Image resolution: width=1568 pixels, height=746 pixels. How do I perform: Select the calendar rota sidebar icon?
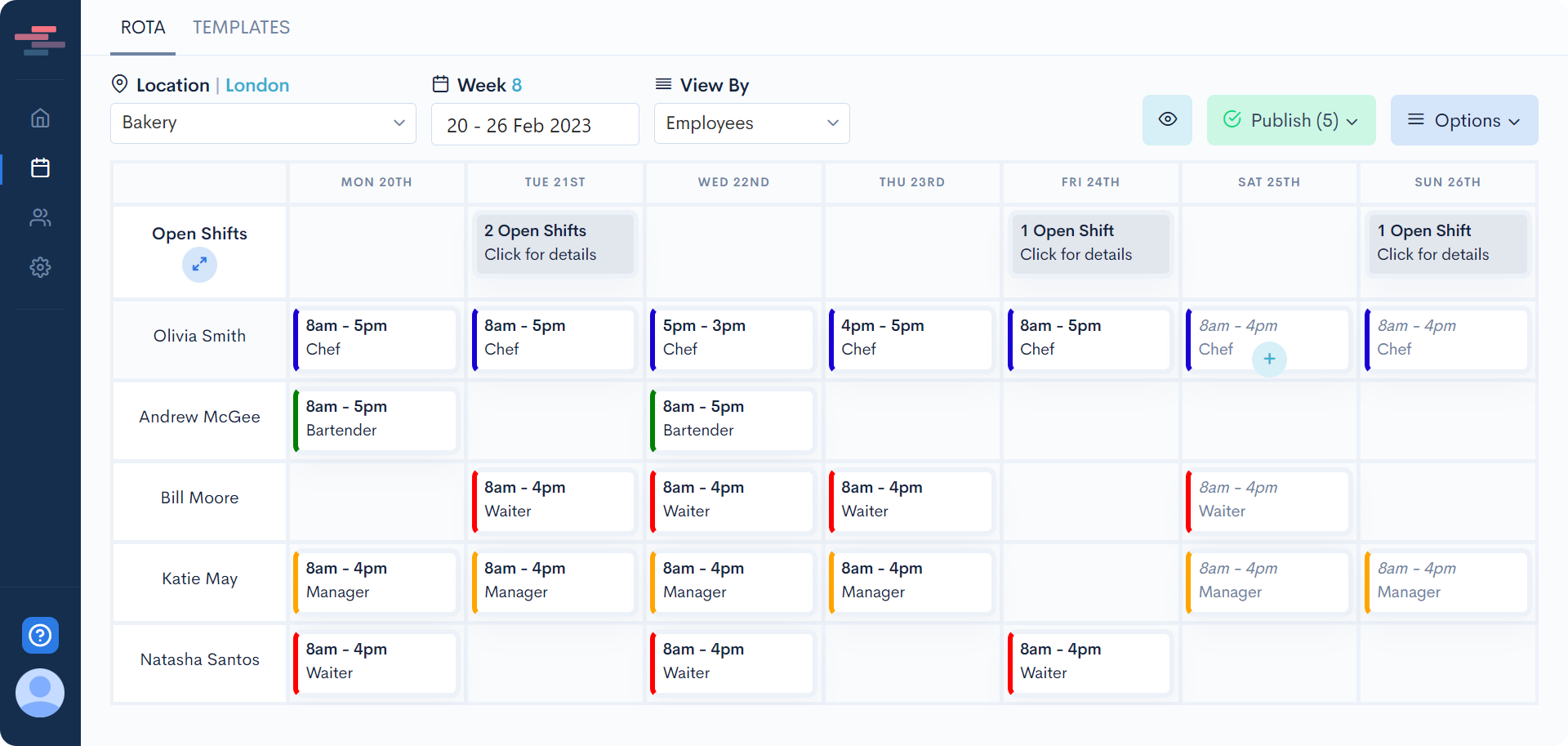(x=40, y=168)
